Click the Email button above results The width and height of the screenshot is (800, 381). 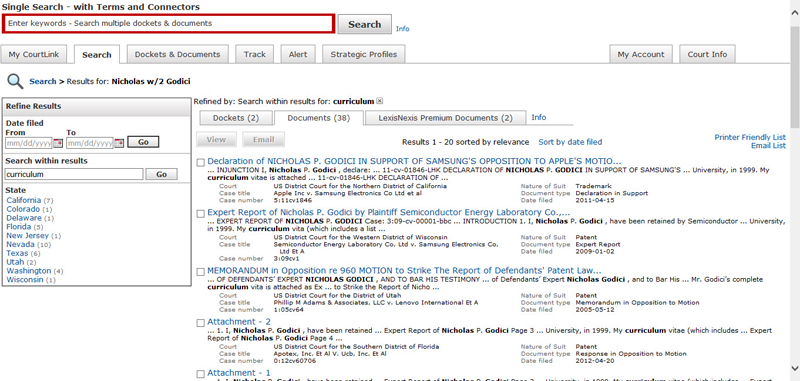[263, 139]
